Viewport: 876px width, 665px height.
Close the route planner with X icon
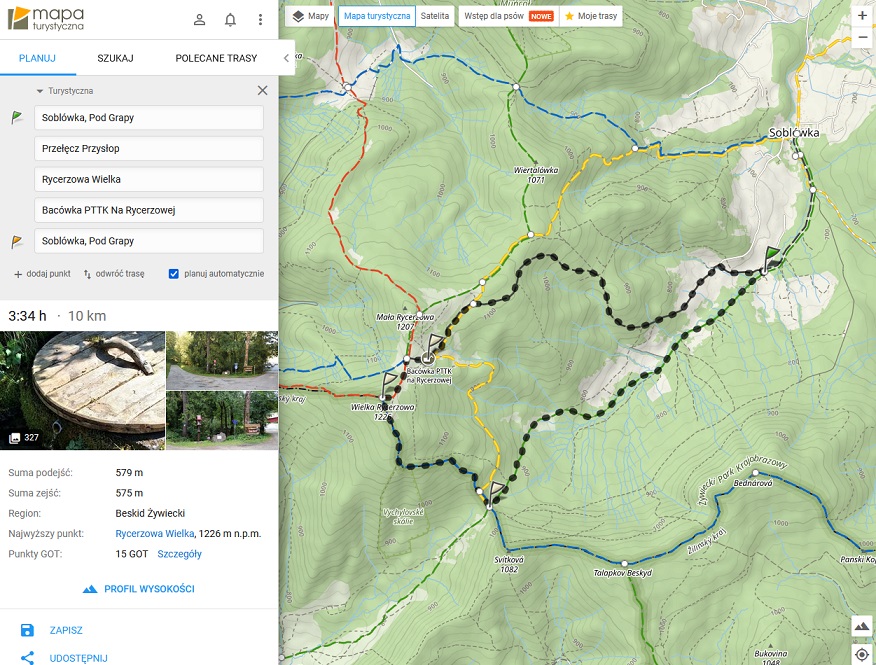[x=262, y=90]
